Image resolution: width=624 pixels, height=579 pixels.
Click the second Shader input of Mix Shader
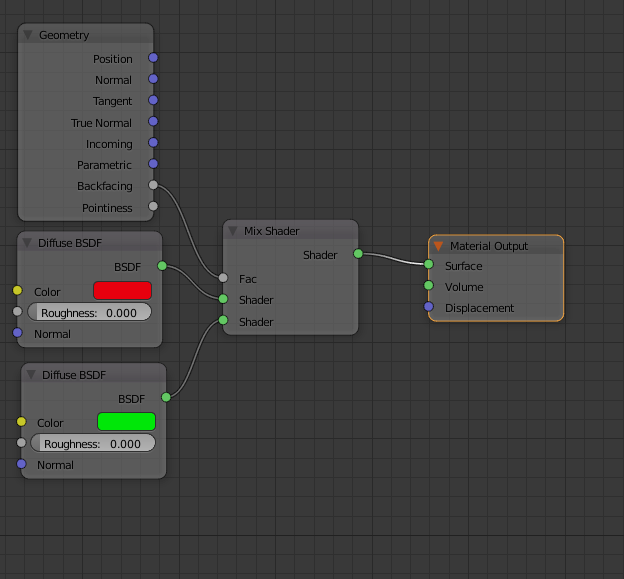pyautogui.click(x=223, y=320)
